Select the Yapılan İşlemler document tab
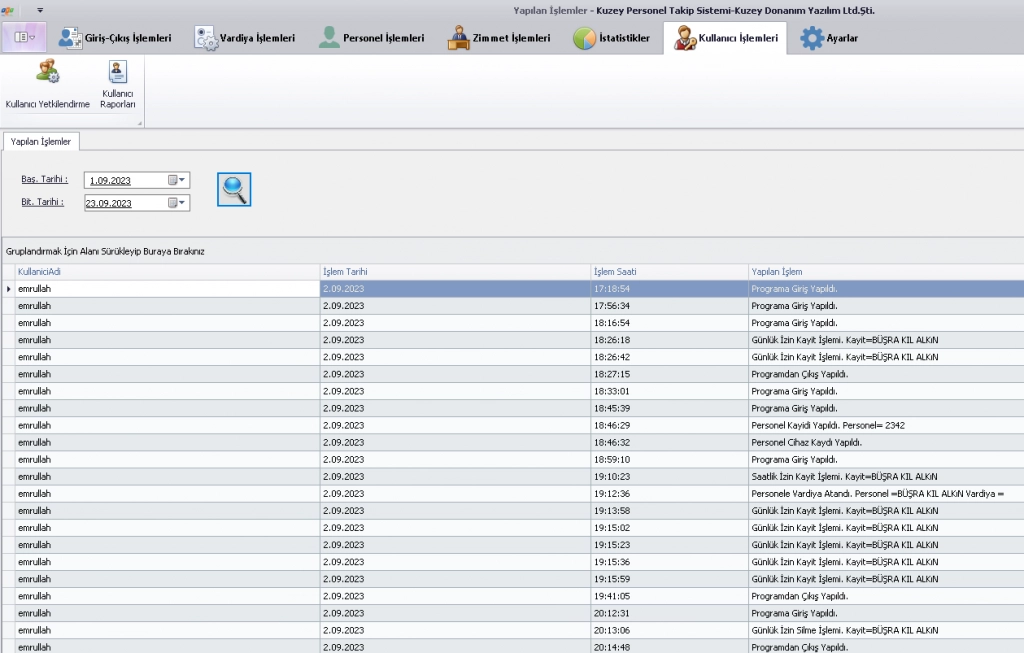1024x653 pixels. 40,142
